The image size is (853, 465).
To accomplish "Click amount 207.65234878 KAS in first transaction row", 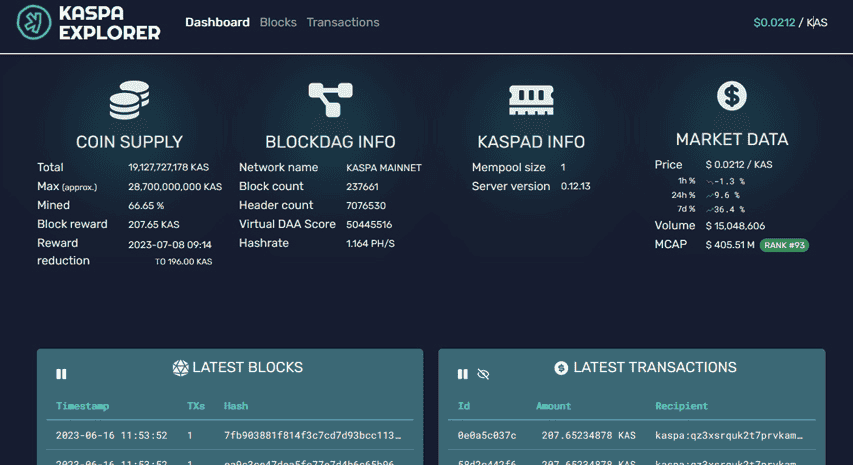I will pyautogui.click(x=588, y=435).
